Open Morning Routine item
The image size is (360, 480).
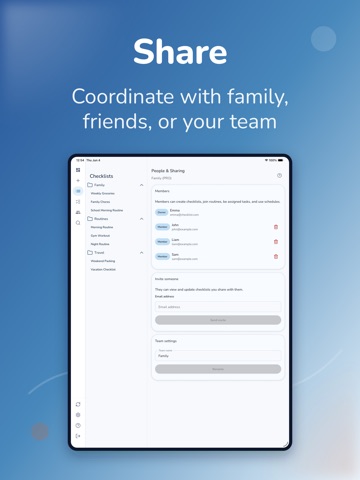tap(102, 227)
